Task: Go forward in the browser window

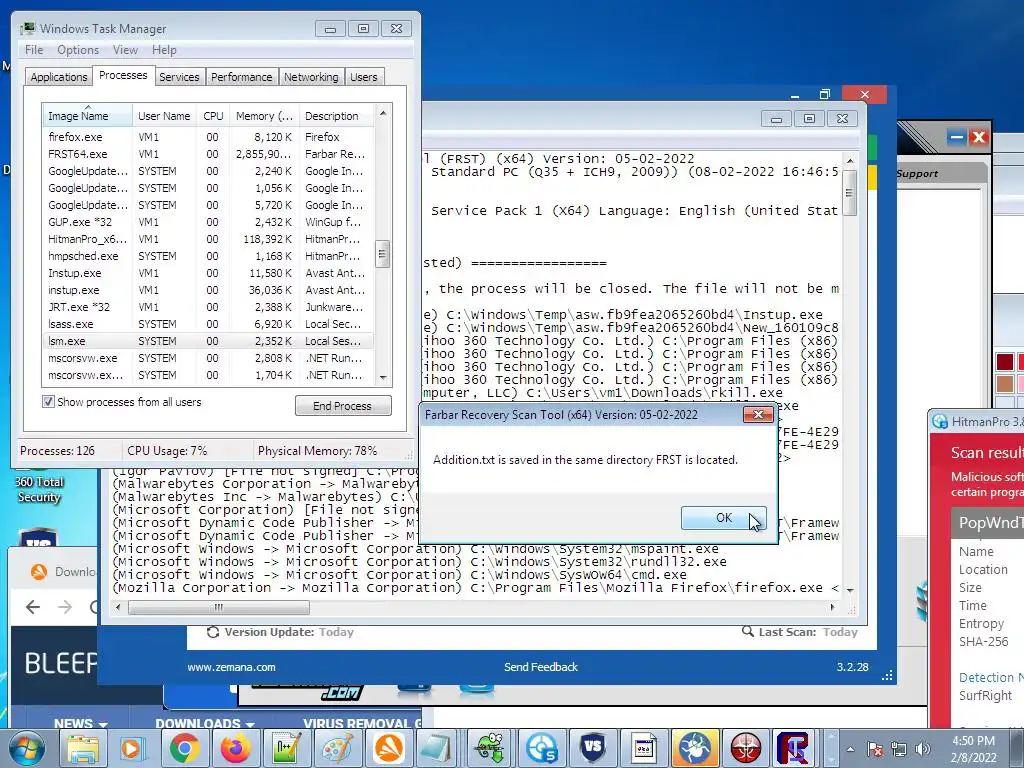Action: coord(65,607)
